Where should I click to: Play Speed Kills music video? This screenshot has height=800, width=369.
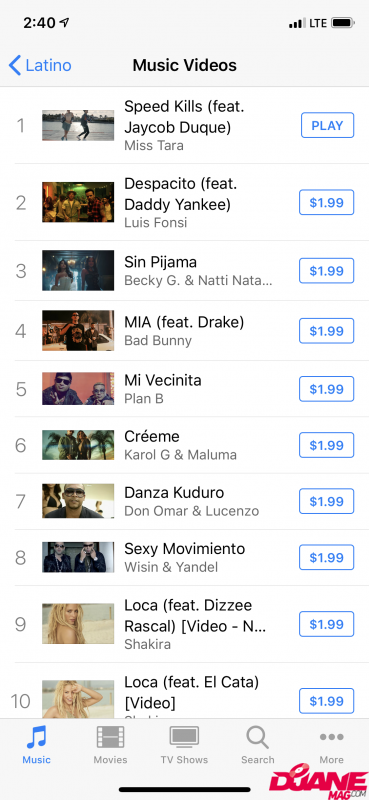pos(327,126)
